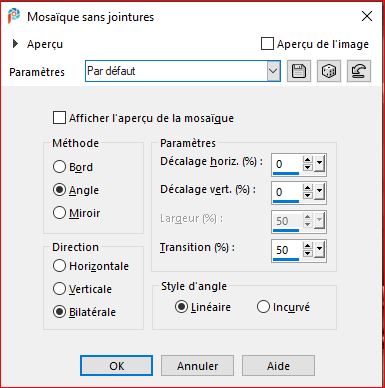385x388 pixels.
Task: Select the Incurvé angle style
Action: 263,307
